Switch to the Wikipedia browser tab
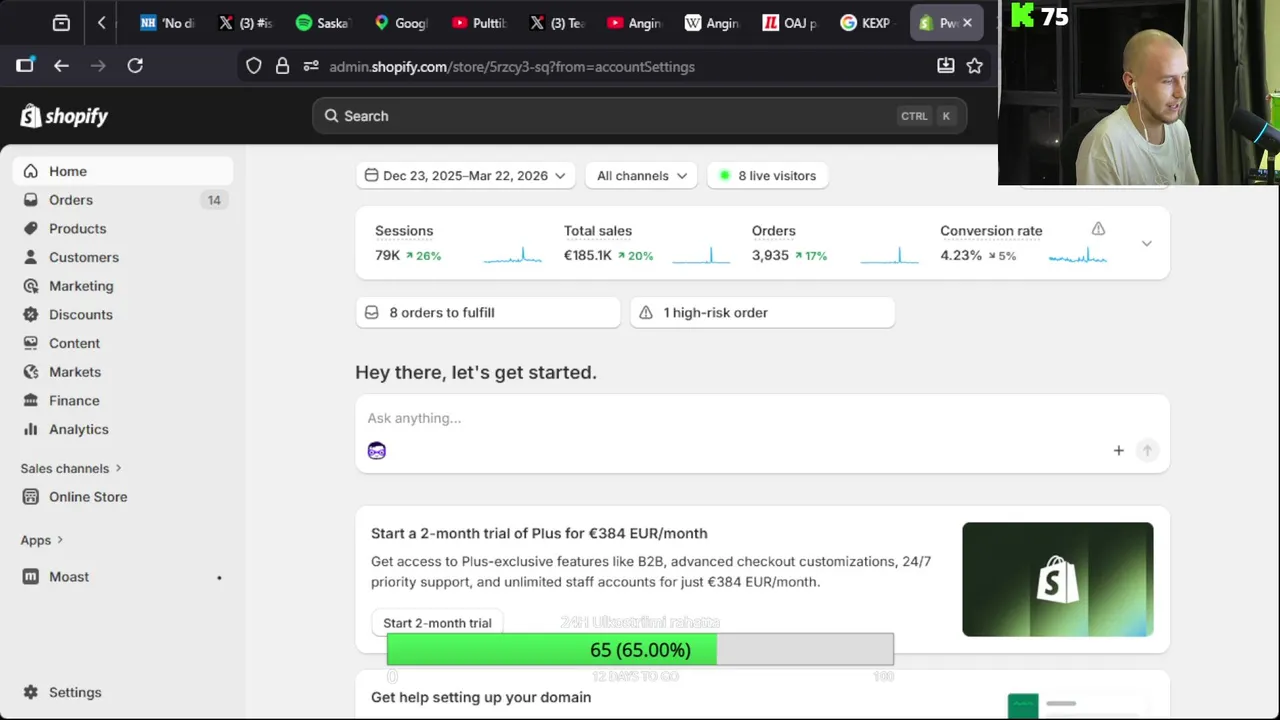The height and width of the screenshot is (720, 1280). (714, 23)
